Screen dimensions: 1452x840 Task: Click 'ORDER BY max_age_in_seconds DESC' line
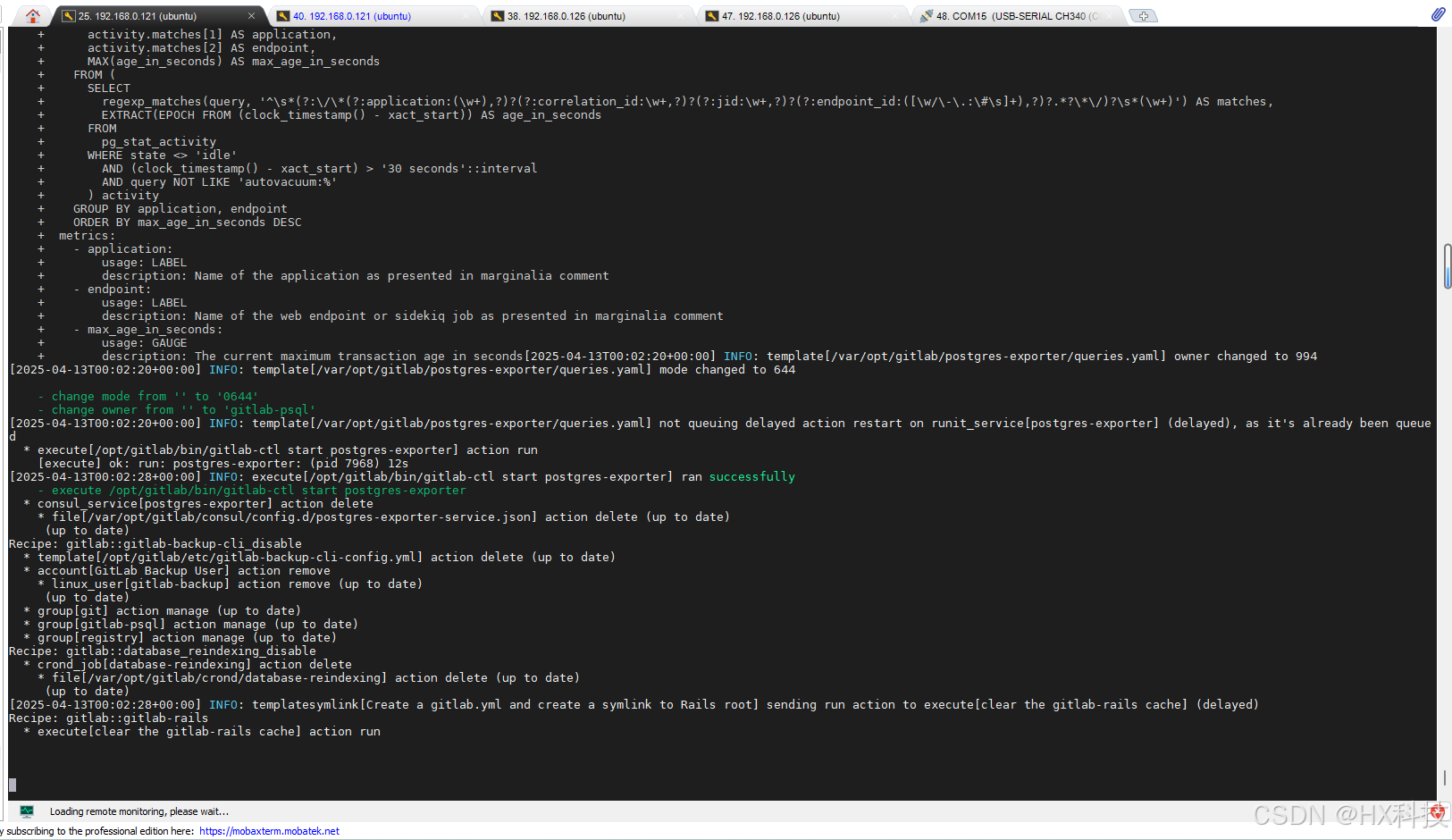187,223
